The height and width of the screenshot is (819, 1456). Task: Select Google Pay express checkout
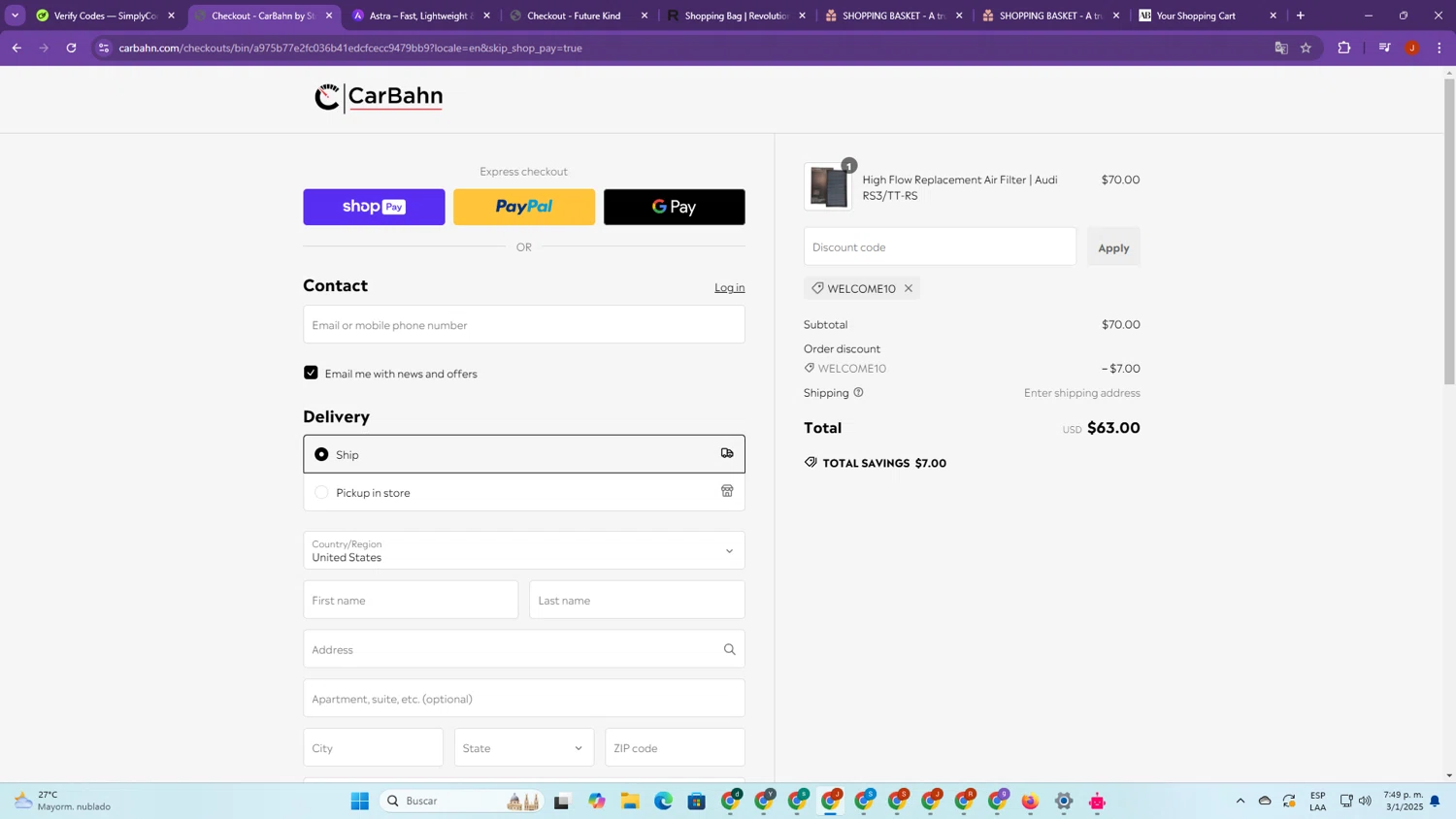pyautogui.click(x=675, y=207)
